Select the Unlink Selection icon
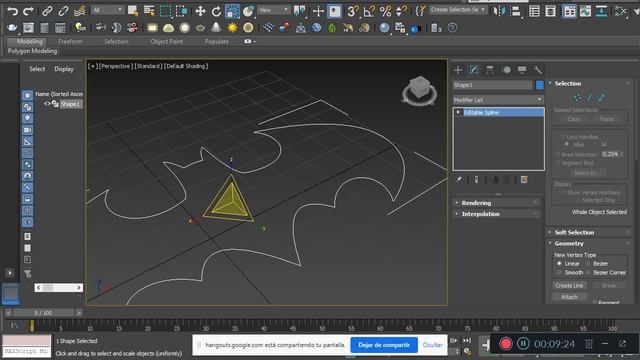Screen dimensions: 640x360 click(x=63, y=11)
